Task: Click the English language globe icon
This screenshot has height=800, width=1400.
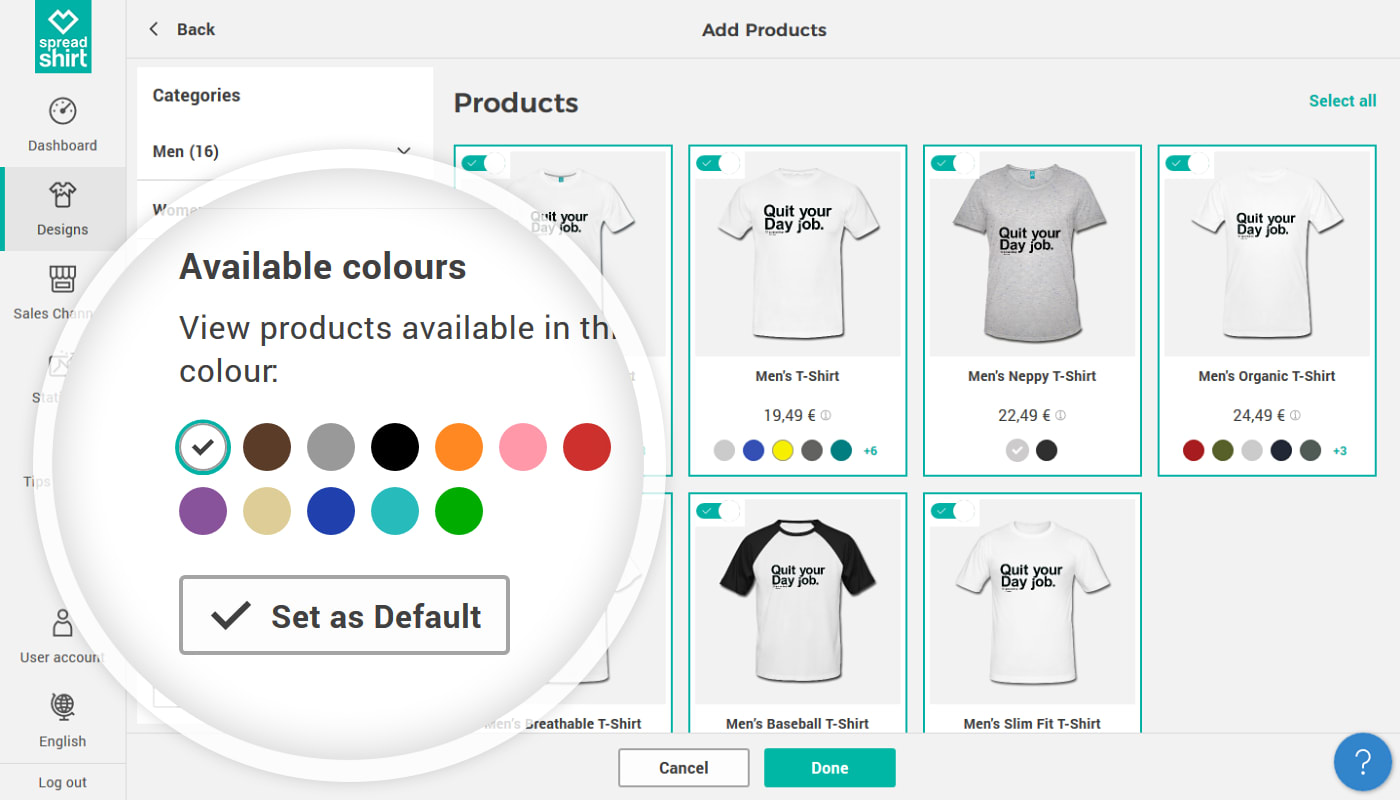Action: 62,707
